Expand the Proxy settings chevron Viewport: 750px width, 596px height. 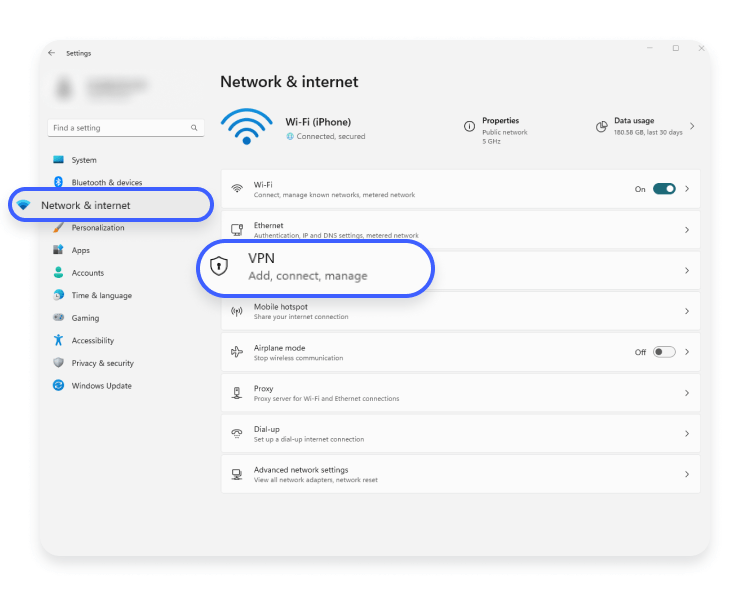pyautogui.click(x=686, y=393)
